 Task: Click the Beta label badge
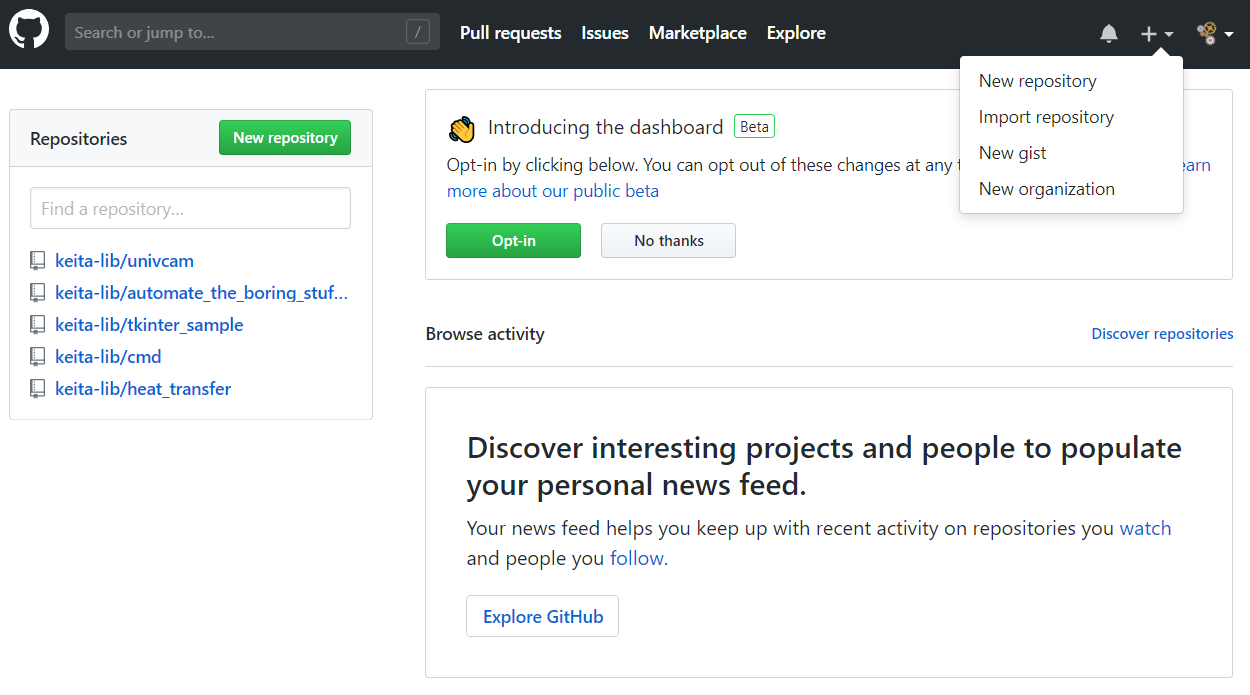point(754,127)
